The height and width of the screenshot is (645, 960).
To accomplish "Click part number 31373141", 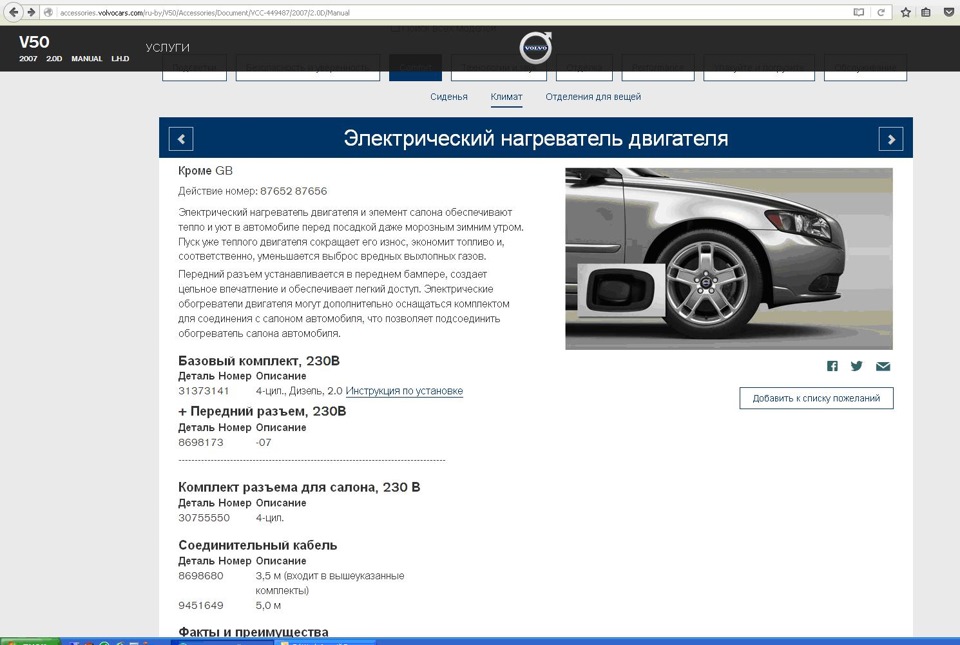I will tap(204, 391).
